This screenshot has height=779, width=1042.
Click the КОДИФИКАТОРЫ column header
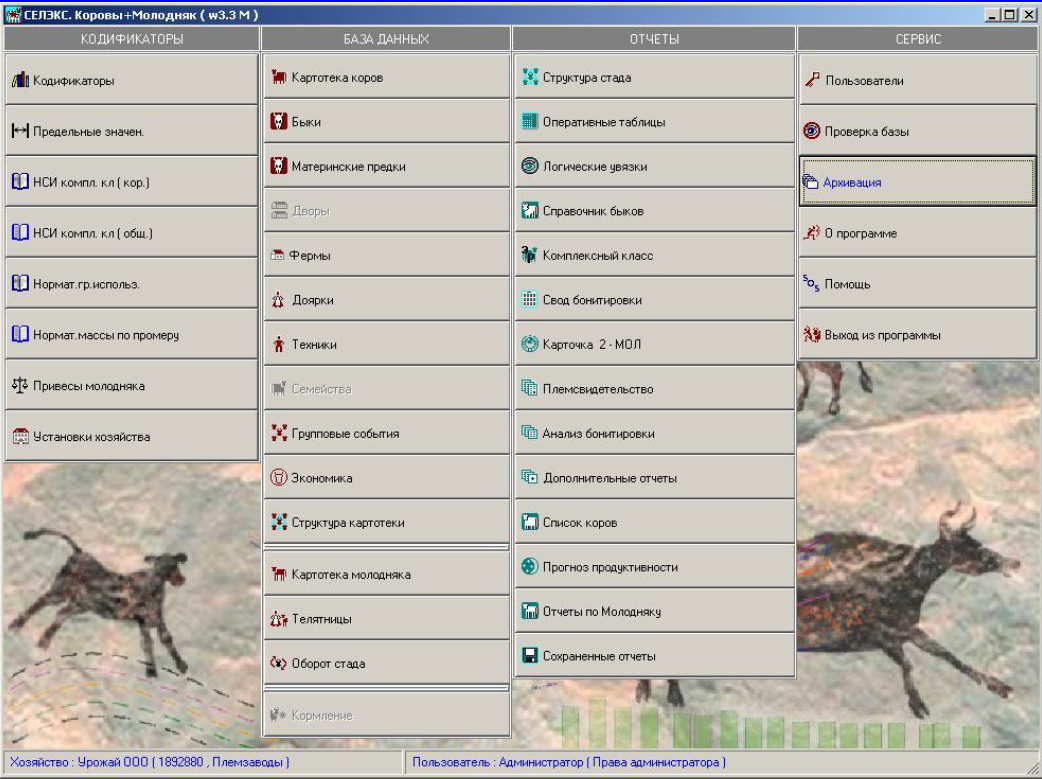pos(132,39)
